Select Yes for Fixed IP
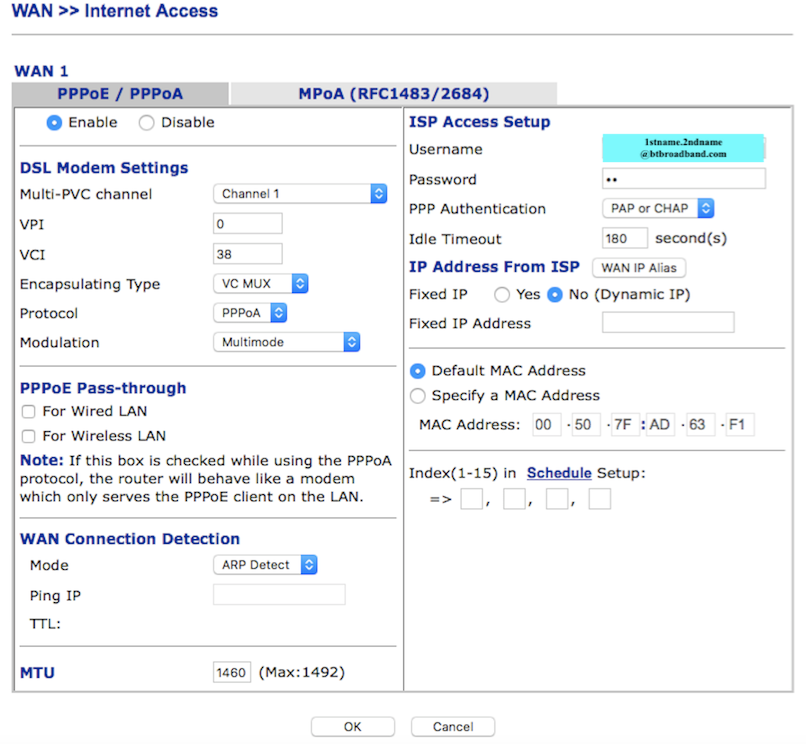This screenshot has width=806, height=744. pyautogui.click(x=502, y=295)
